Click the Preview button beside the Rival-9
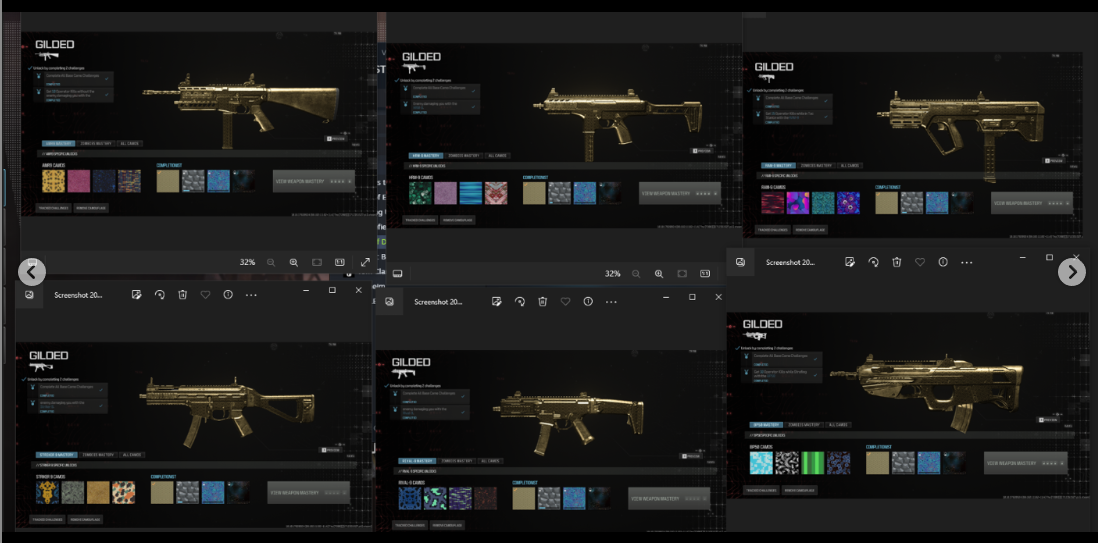1098x543 pixels. click(690, 455)
